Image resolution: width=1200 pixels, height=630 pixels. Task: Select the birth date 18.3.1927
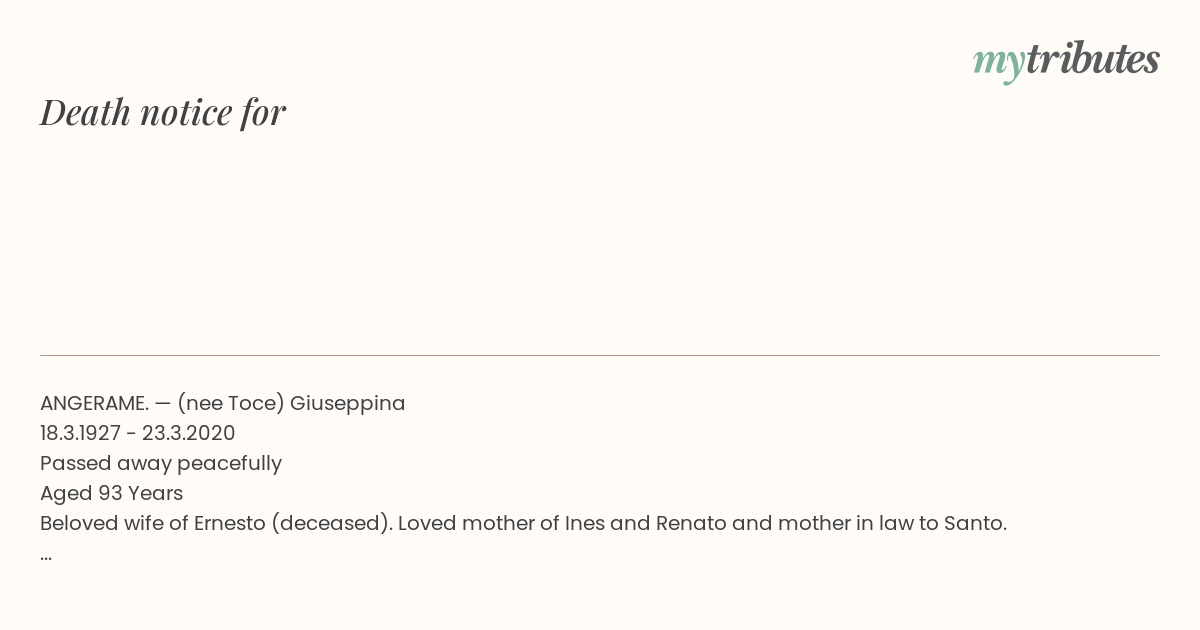coord(80,433)
